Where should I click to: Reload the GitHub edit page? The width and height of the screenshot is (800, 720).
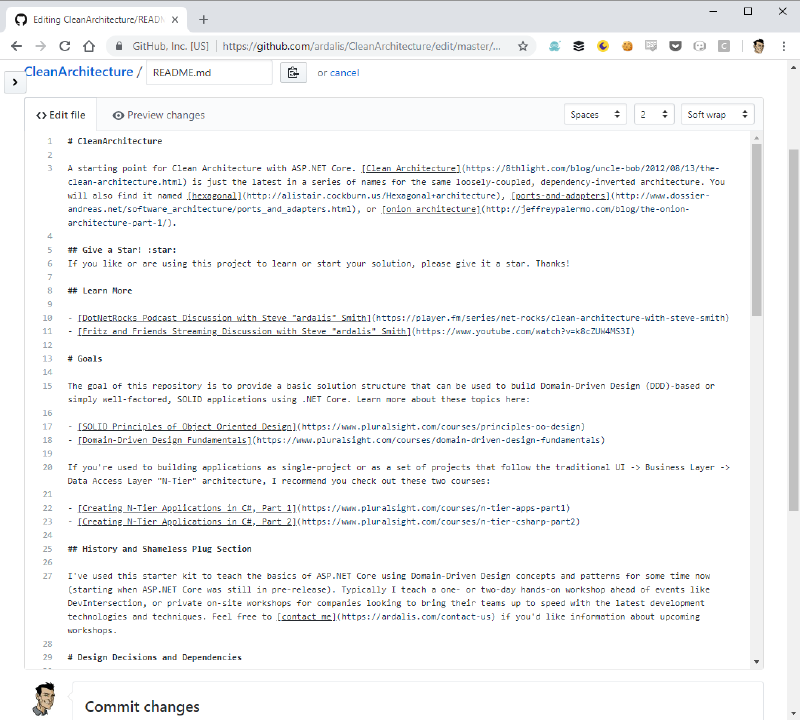pos(65,46)
